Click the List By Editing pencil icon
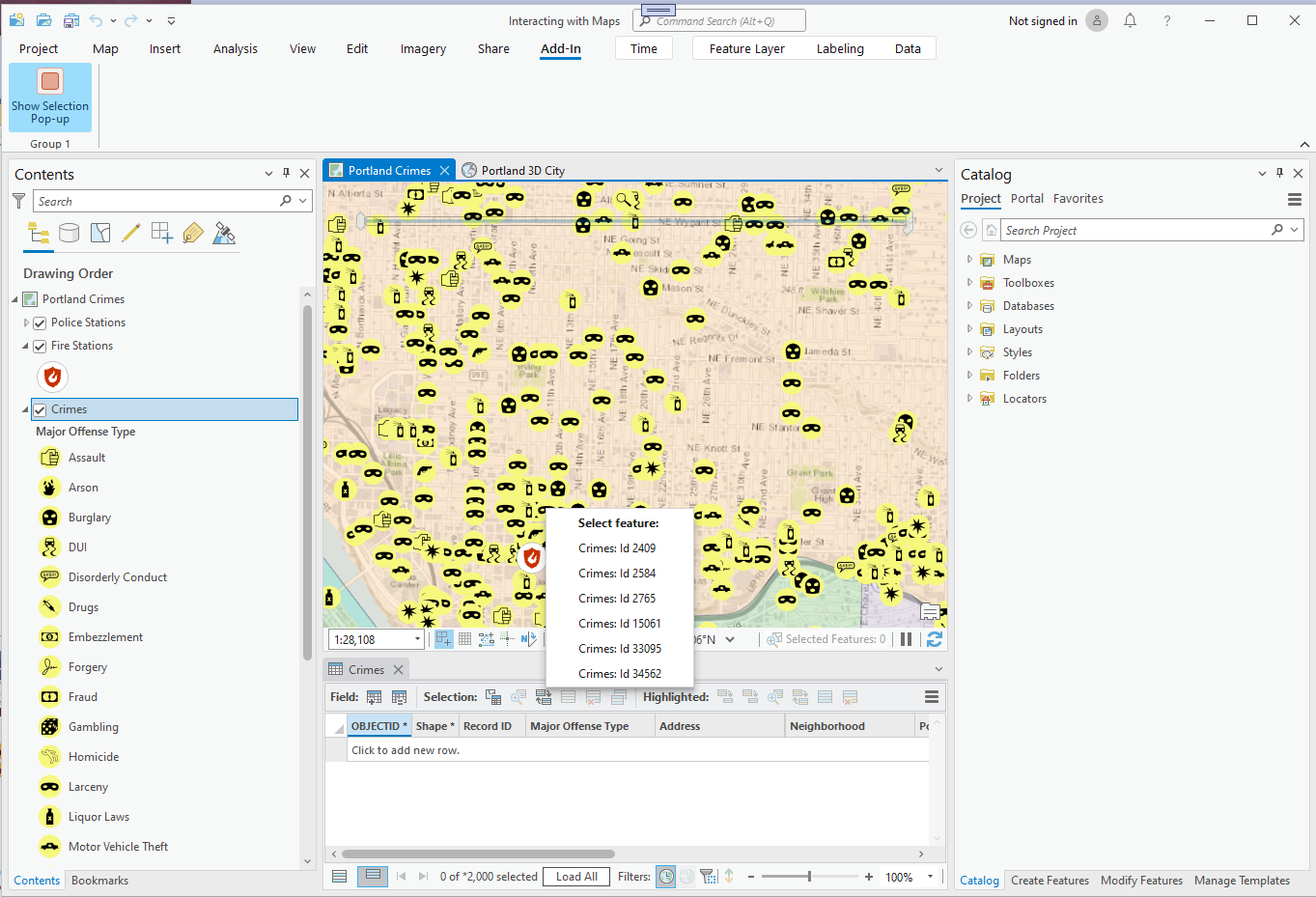Image resolution: width=1316 pixels, height=897 pixels. pos(131,233)
